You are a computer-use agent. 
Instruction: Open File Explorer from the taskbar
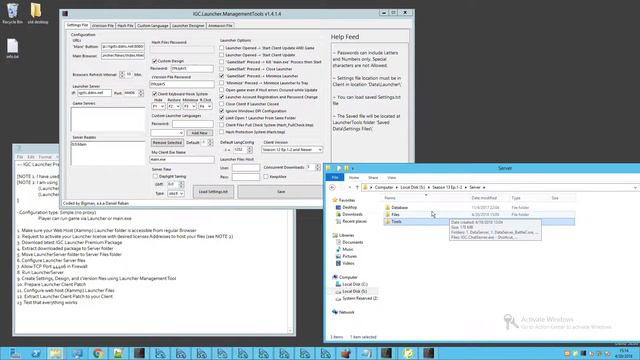[56, 353]
